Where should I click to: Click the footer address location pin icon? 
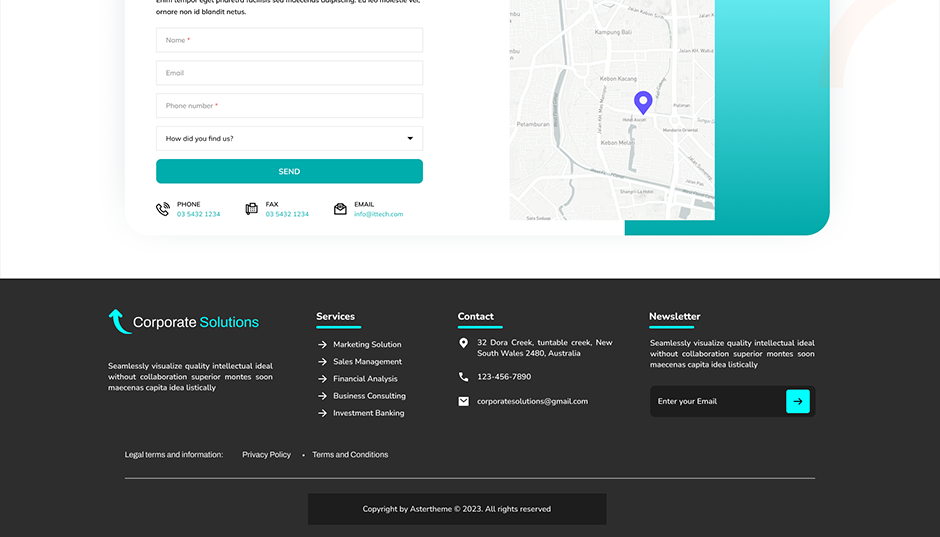coord(463,343)
